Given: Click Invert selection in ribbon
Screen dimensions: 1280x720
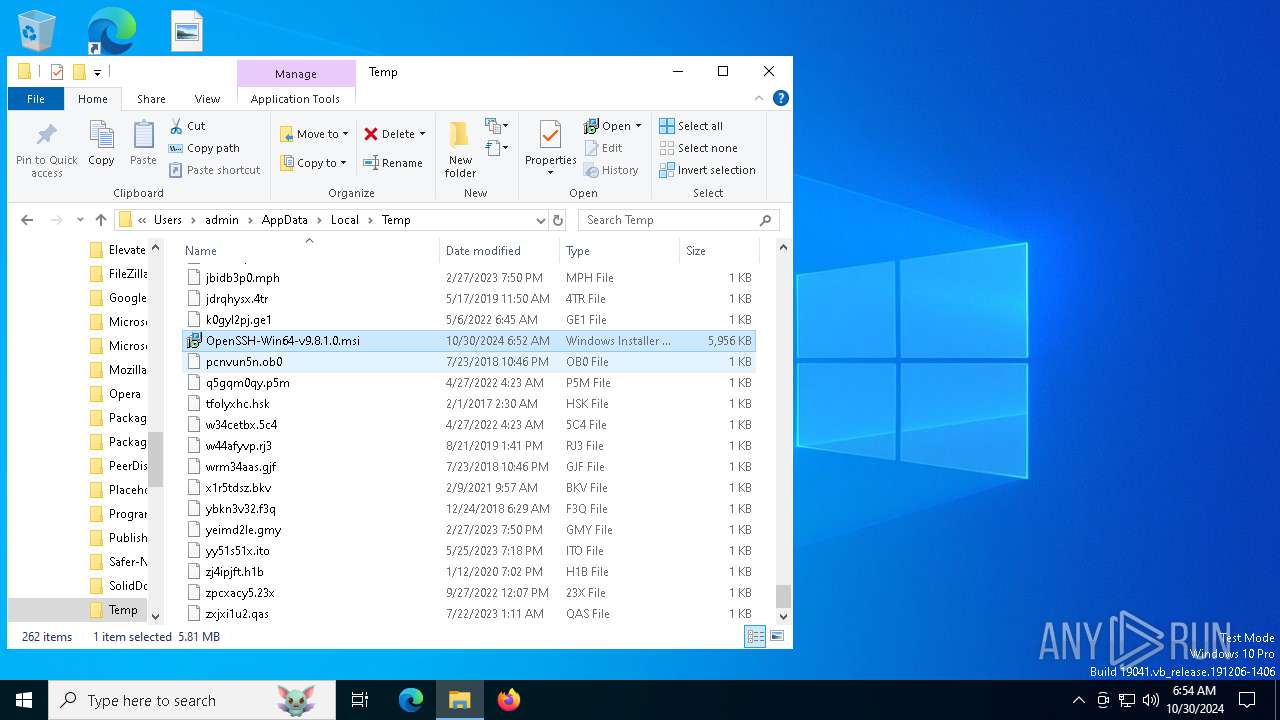Looking at the screenshot, I should coord(707,170).
